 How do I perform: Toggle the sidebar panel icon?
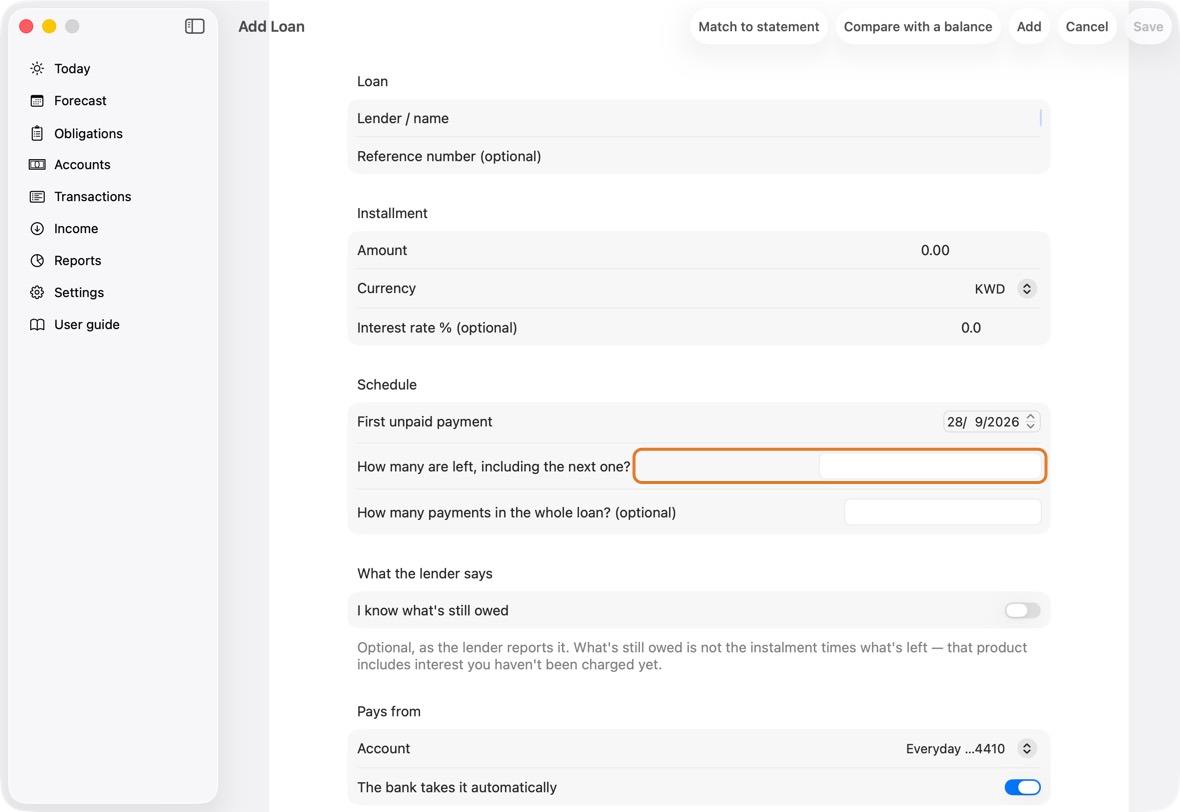194,26
